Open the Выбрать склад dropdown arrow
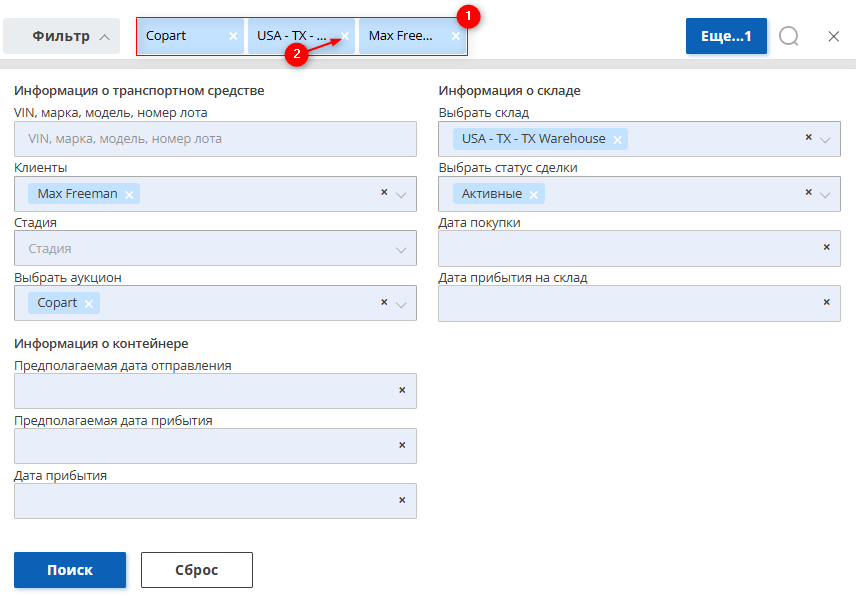 [x=825, y=140]
